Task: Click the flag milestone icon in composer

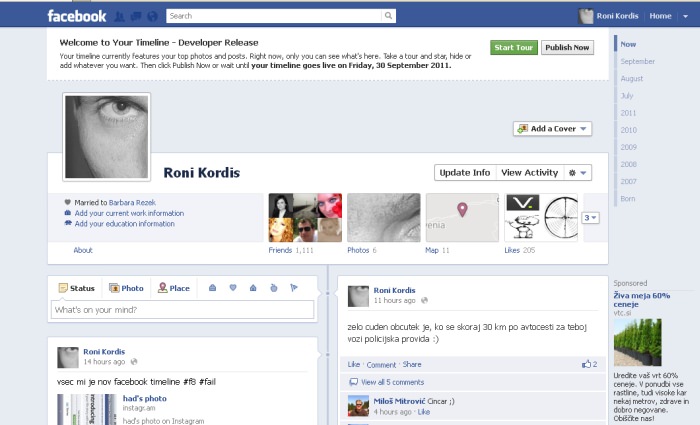Action: (294, 288)
